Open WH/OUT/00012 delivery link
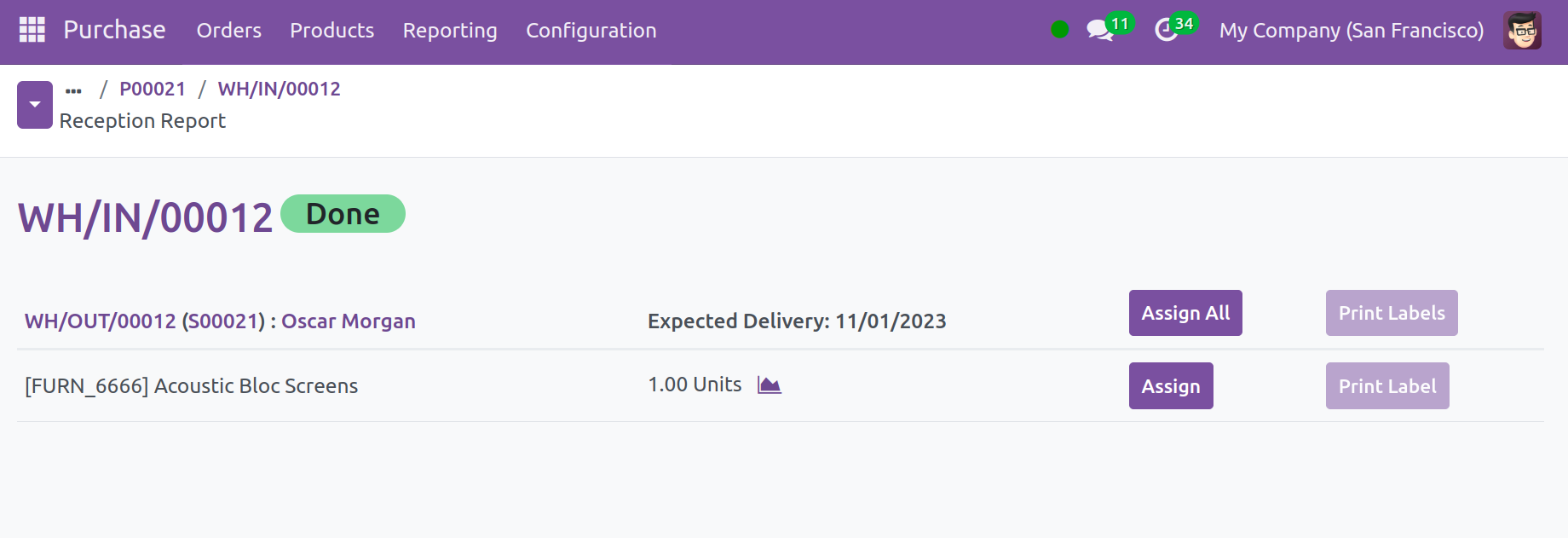1568x538 pixels. [100, 321]
